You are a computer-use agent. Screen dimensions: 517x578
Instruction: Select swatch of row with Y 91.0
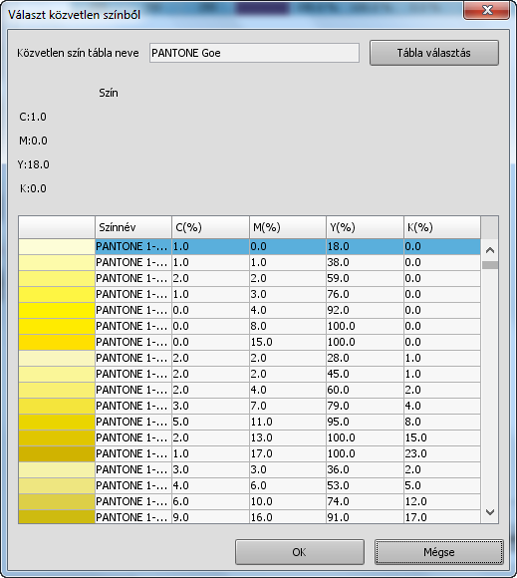coord(57,517)
